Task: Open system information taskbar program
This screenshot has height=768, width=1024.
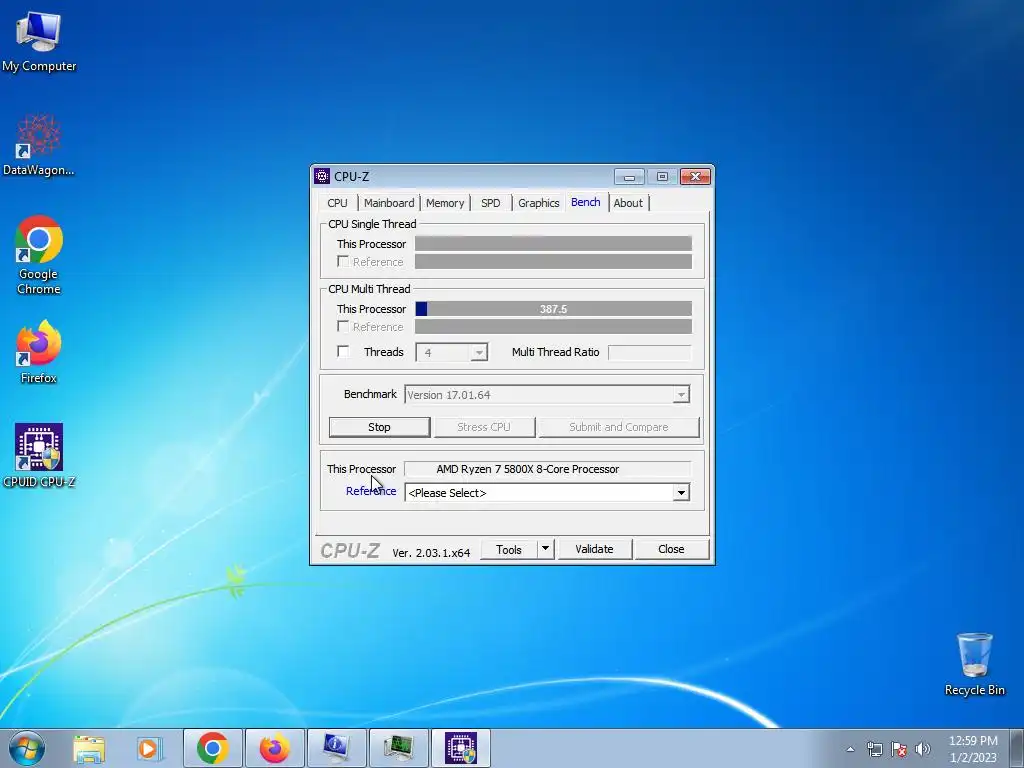Action: tap(336, 748)
